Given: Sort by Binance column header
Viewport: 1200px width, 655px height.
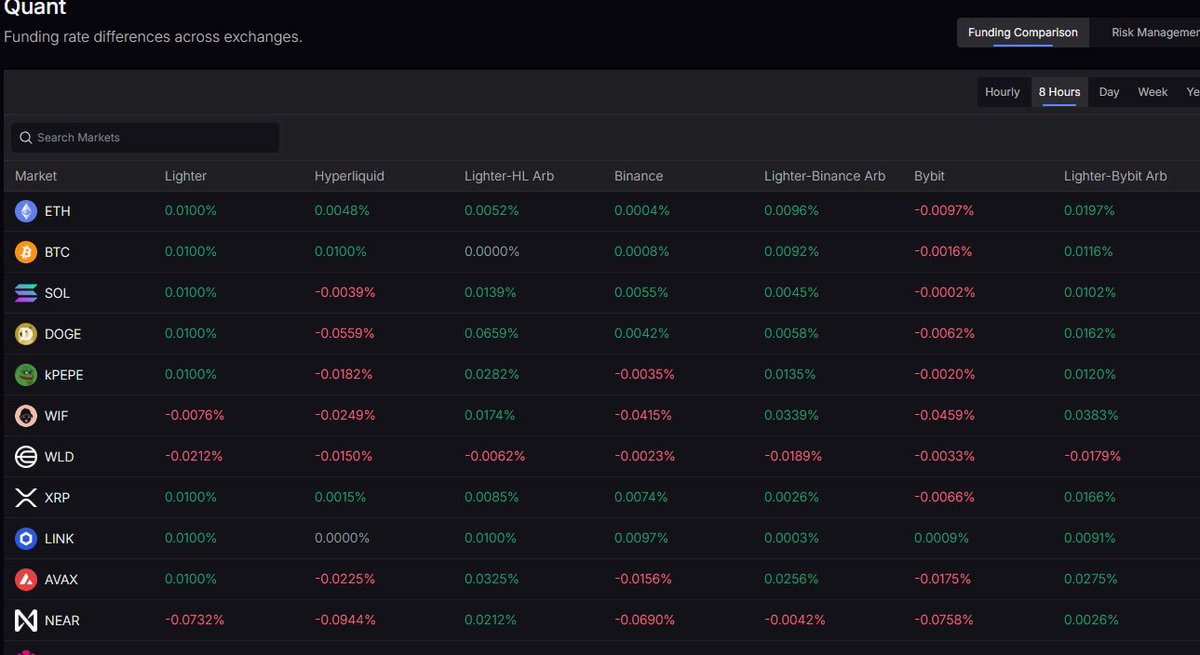Looking at the screenshot, I should tap(639, 176).
